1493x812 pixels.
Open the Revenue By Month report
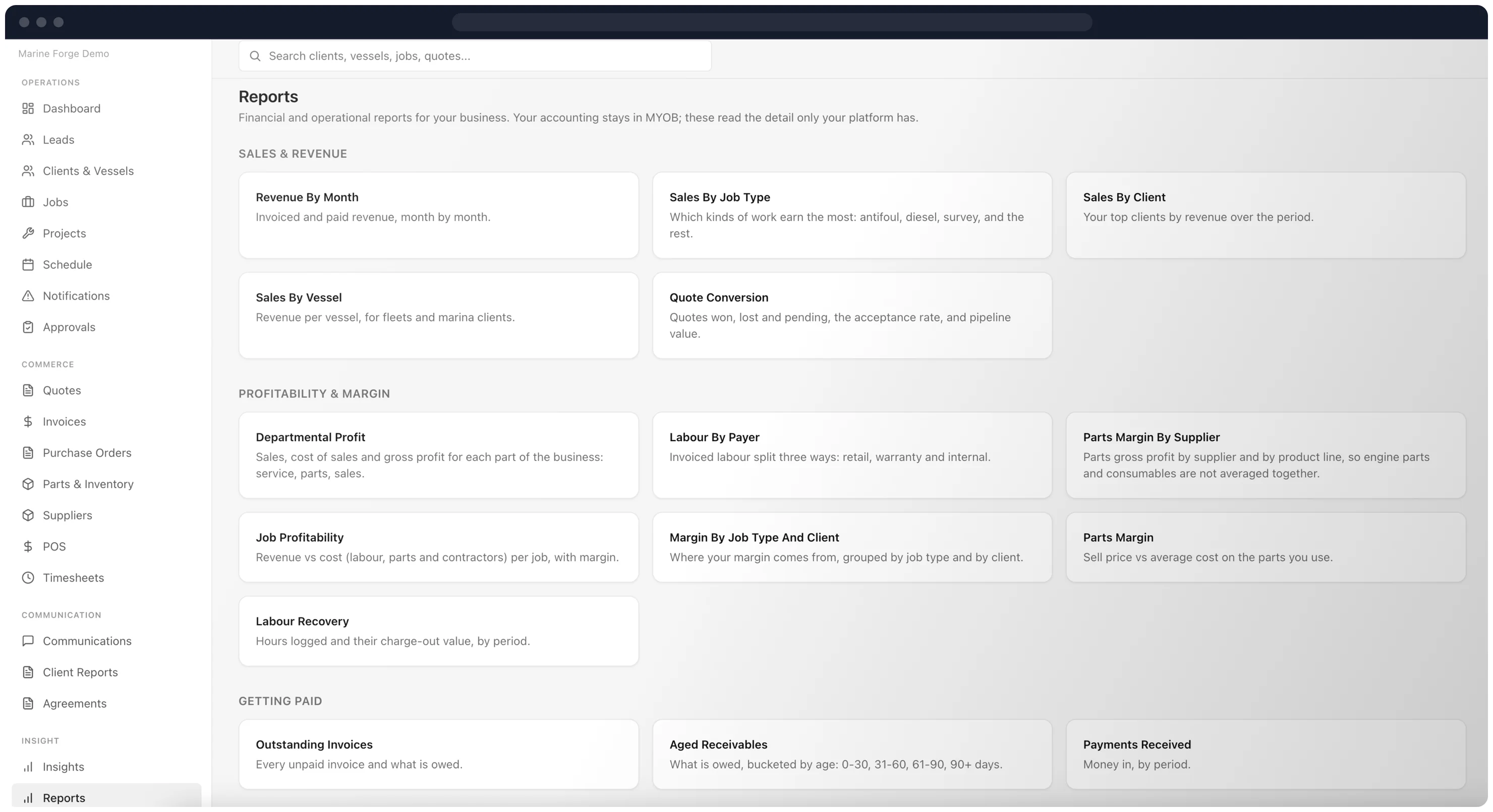point(439,215)
